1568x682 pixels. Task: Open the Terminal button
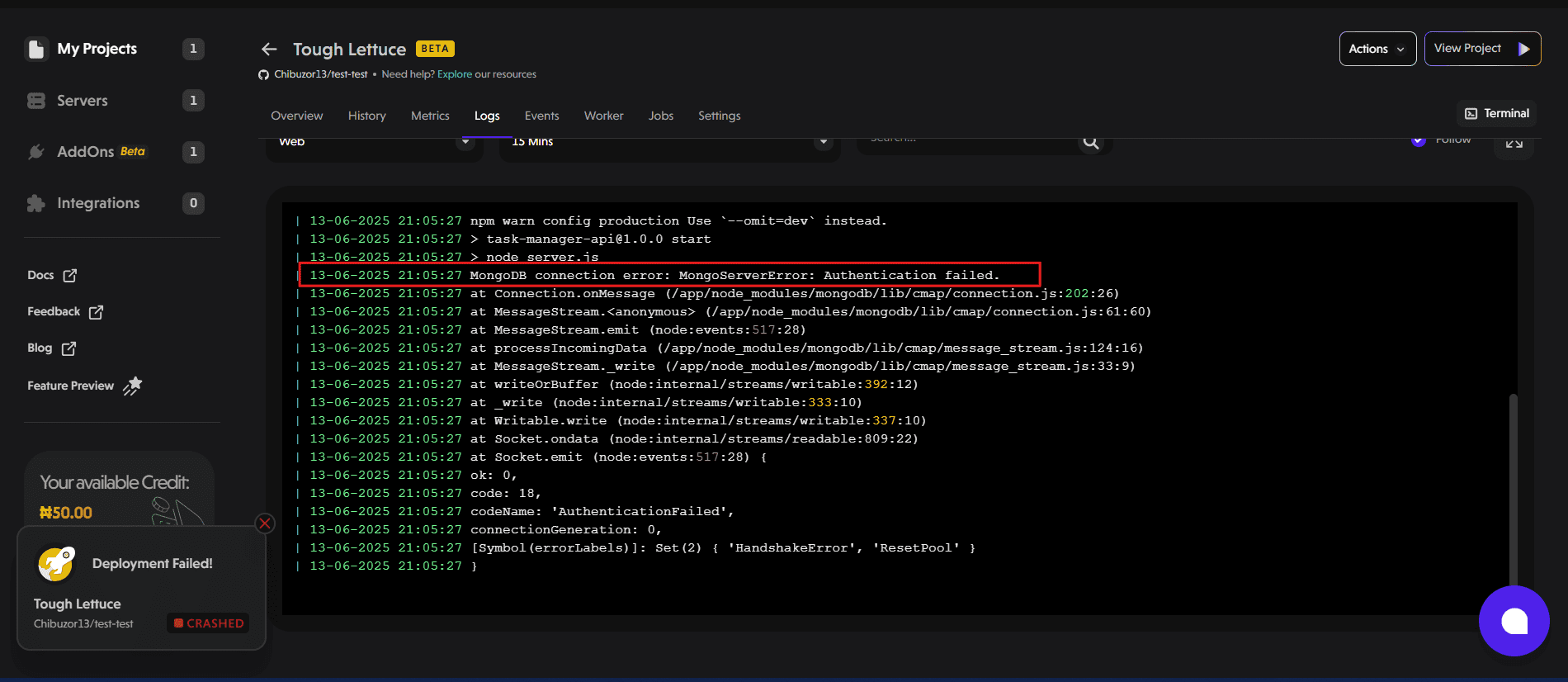1497,114
